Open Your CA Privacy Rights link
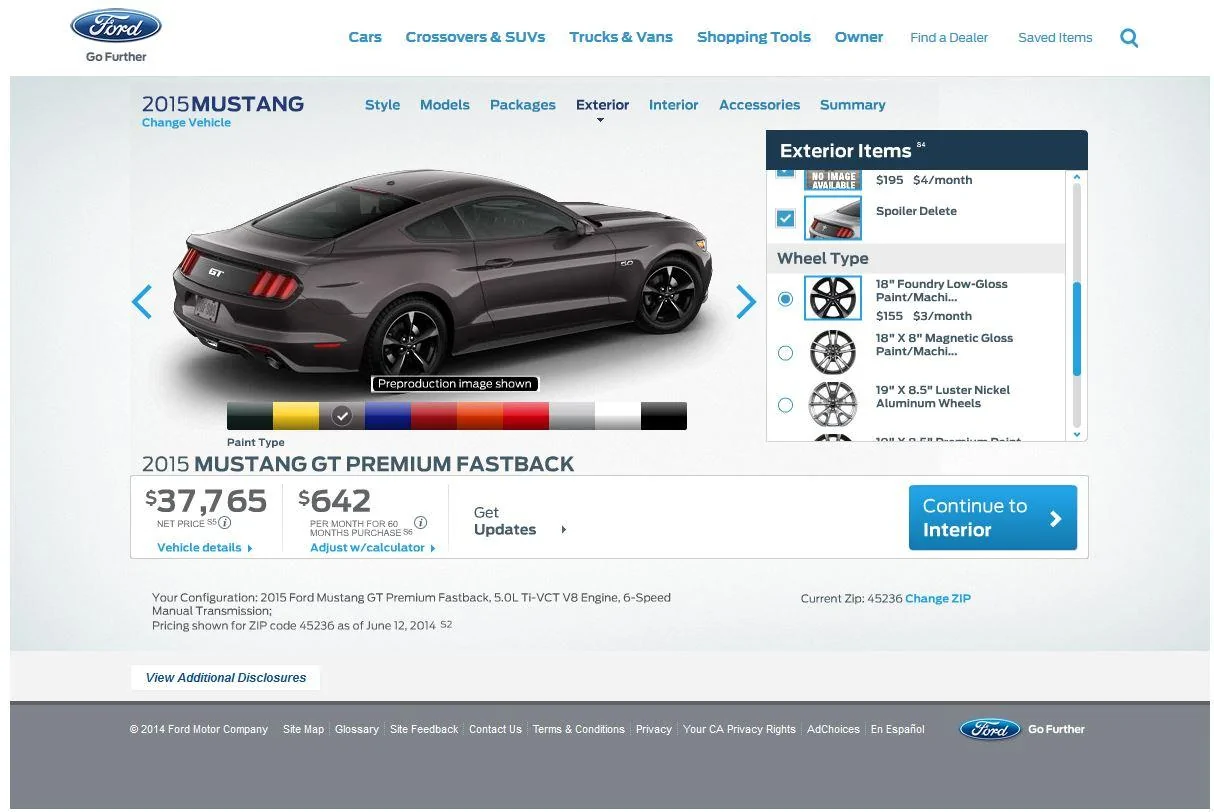 [739, 730]
